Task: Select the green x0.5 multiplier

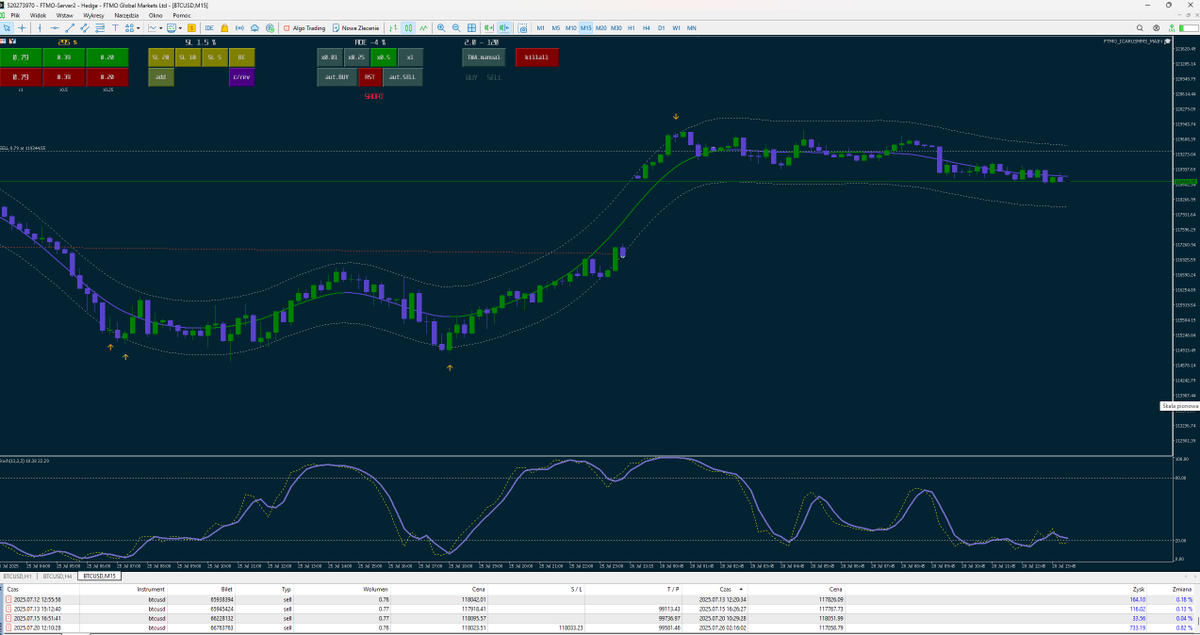Action: (384, 57)
